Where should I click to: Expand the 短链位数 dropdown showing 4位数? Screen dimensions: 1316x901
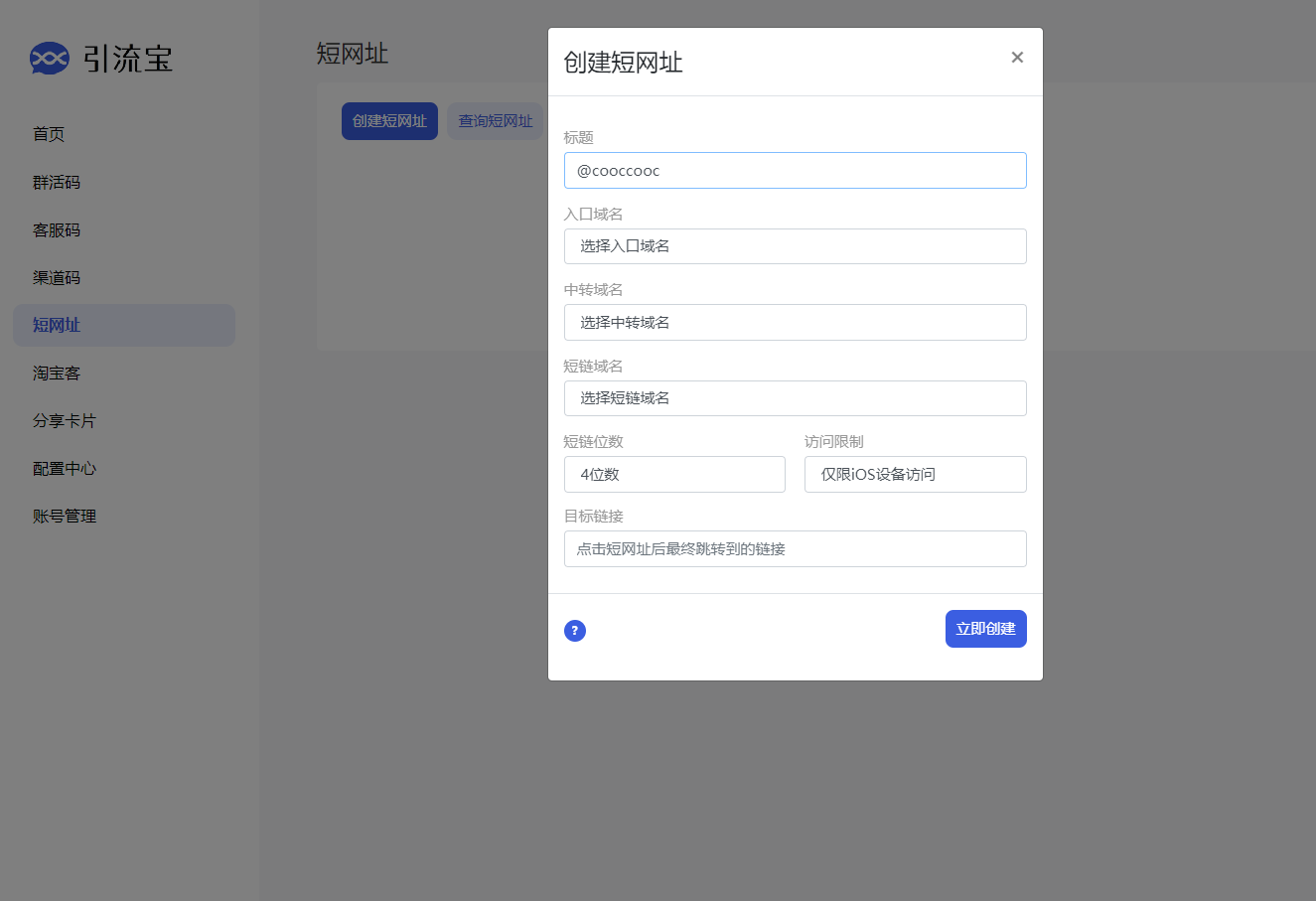(674, 475)
